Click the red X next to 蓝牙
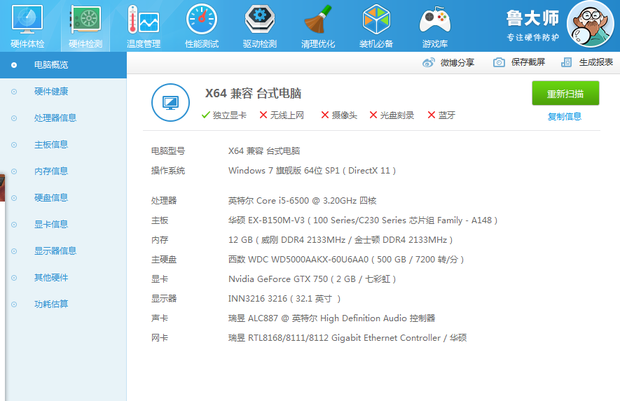The width and height of the screenshot is (620, 401). point(431,115)
